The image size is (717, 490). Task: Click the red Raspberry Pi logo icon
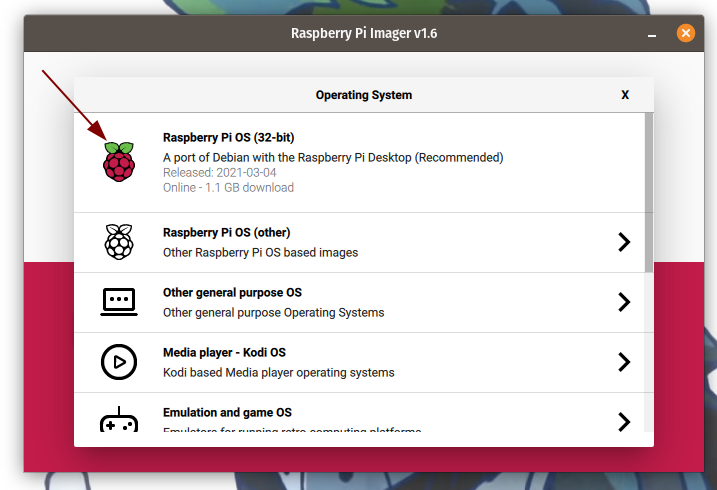(x=119, y=162)
